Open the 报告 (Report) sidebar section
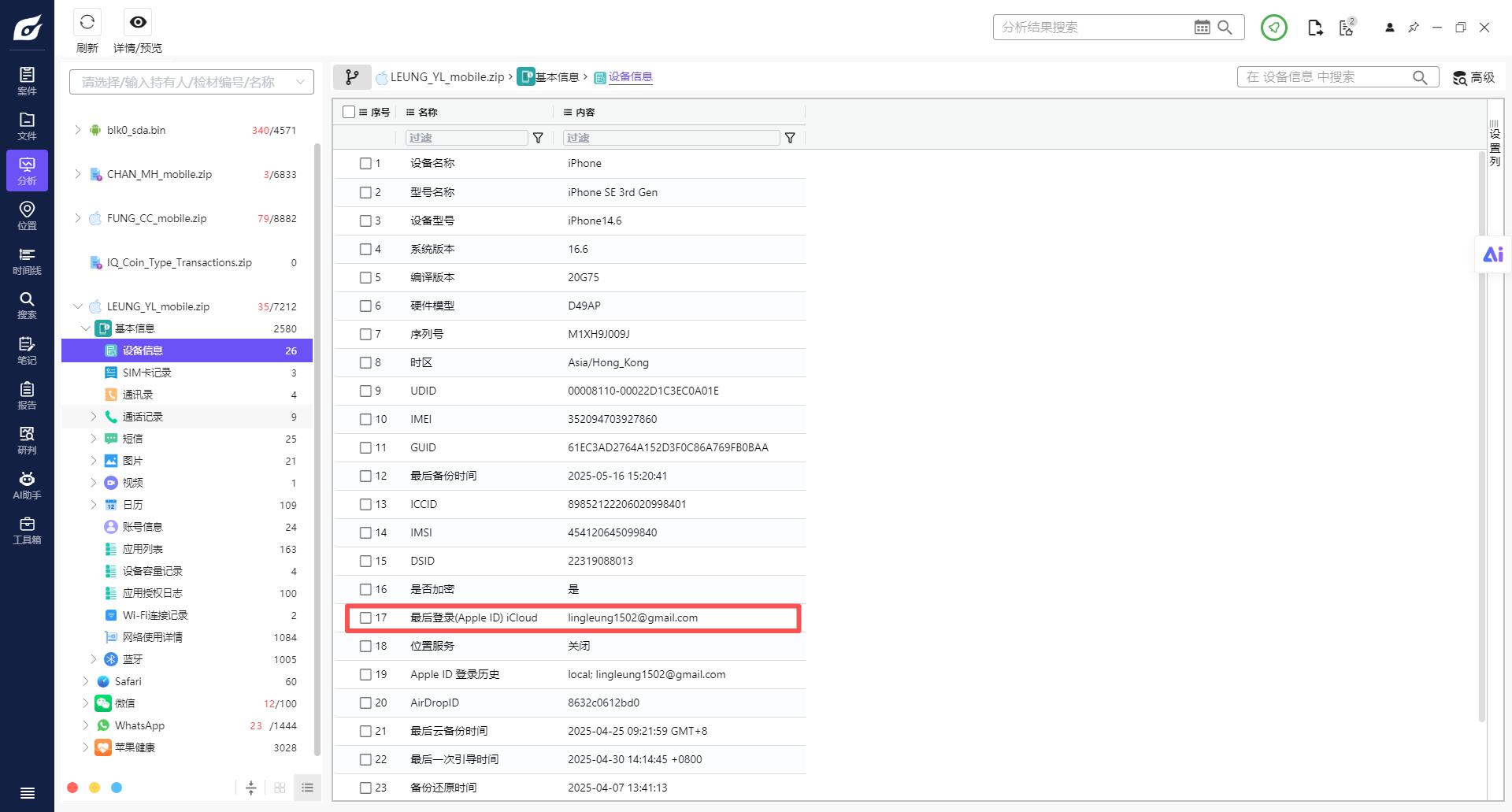Screen dimensions: 1512x812 tap(27, 395)
